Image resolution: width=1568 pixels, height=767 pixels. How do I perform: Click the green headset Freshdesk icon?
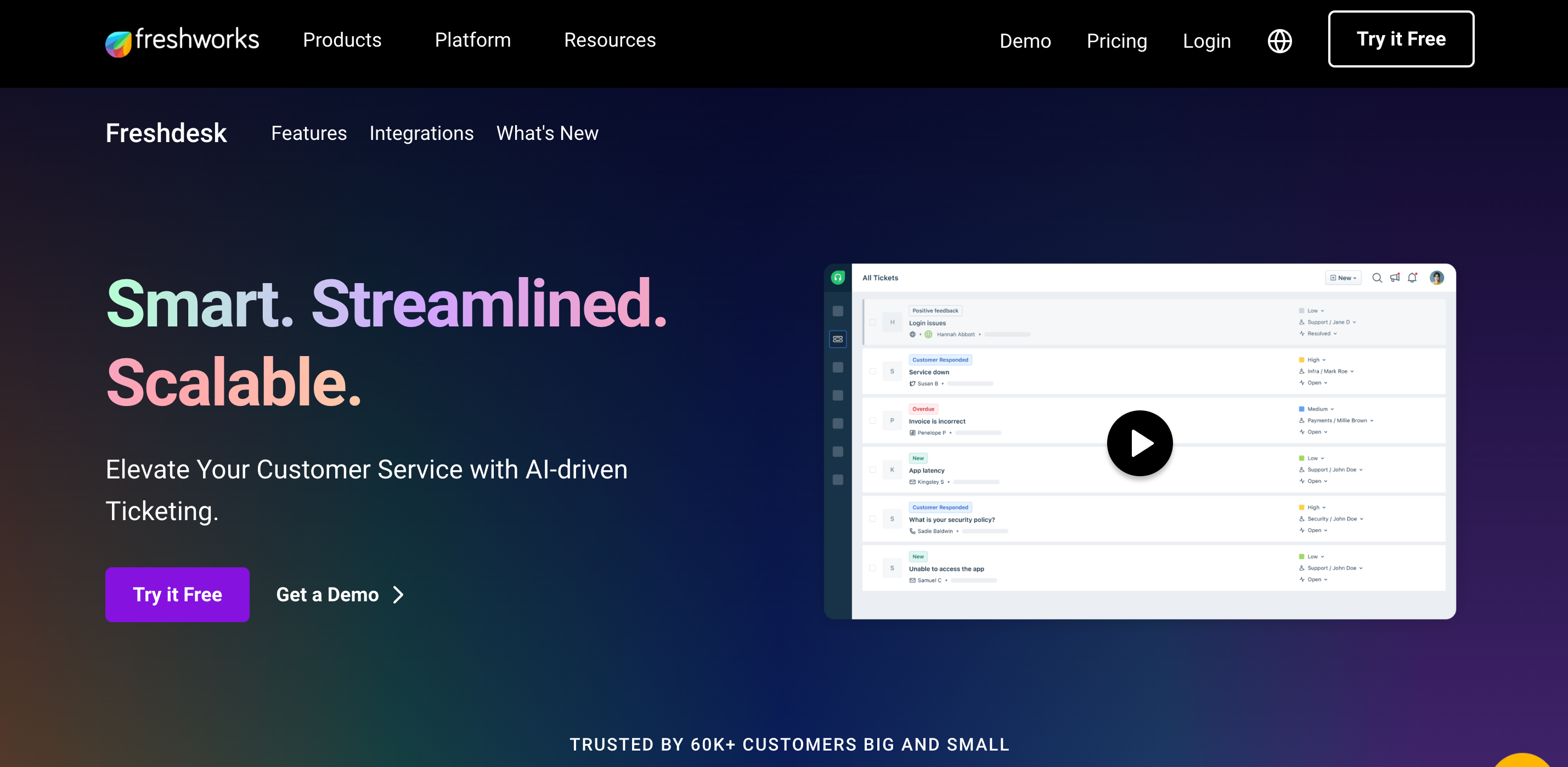point(838,278)
